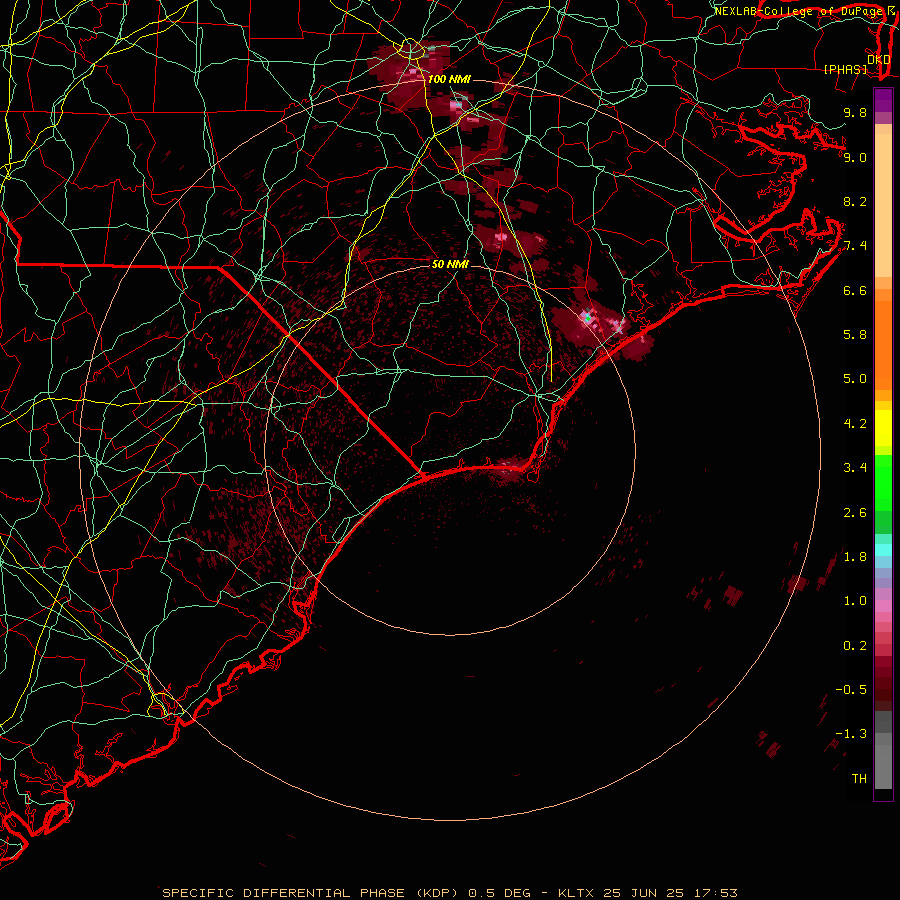The height and width of the screenshot is (900, 900).
Task: Click the 9.8 value on color scale
Action: pos(855,113)
